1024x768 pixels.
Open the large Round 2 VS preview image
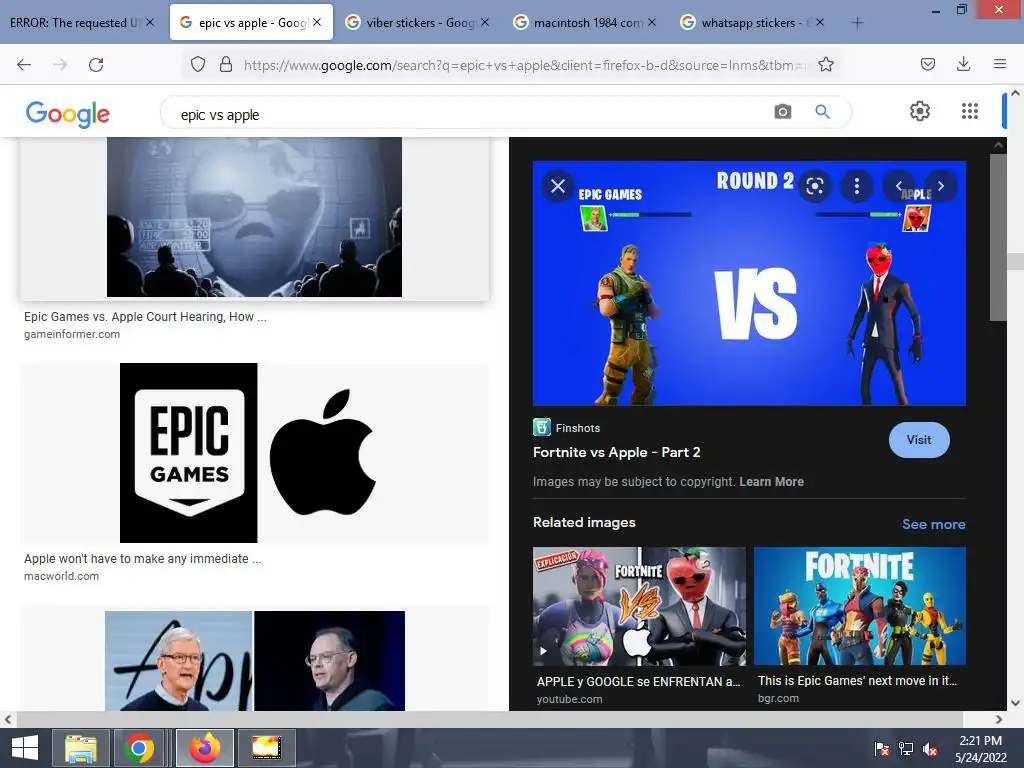749,283
